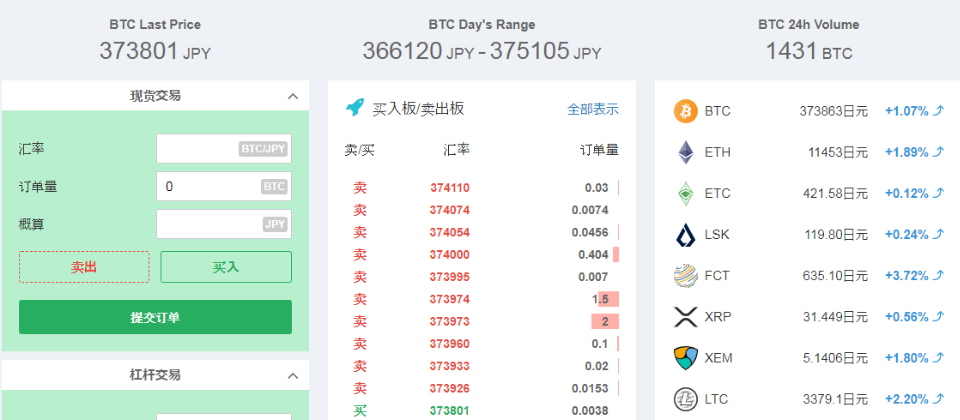Collapse the 现货交易 panel chevron

293,96
